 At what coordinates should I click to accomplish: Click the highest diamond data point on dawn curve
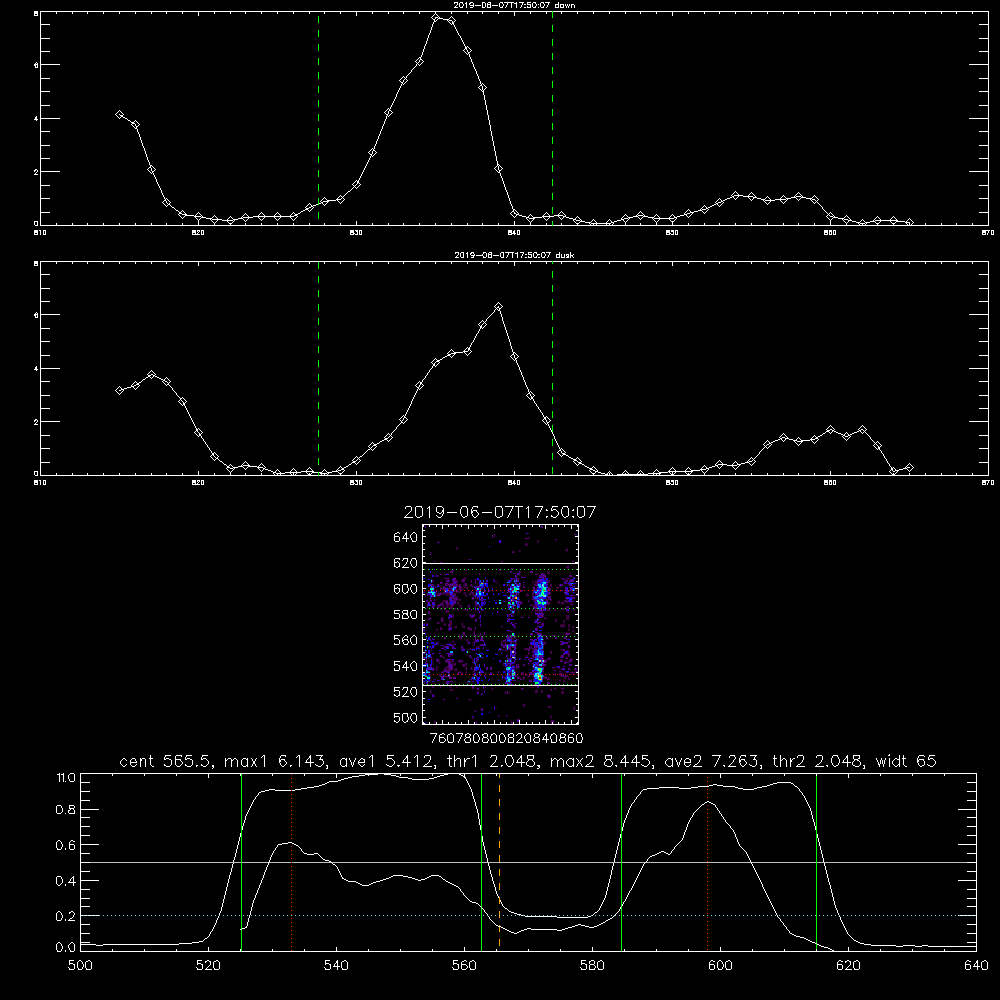(x=436, y=17)
